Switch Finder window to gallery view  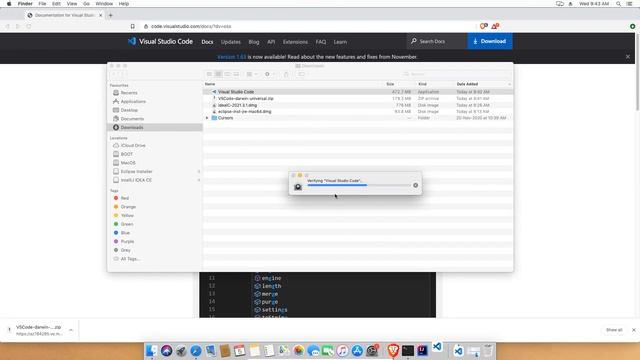(236, 74)
